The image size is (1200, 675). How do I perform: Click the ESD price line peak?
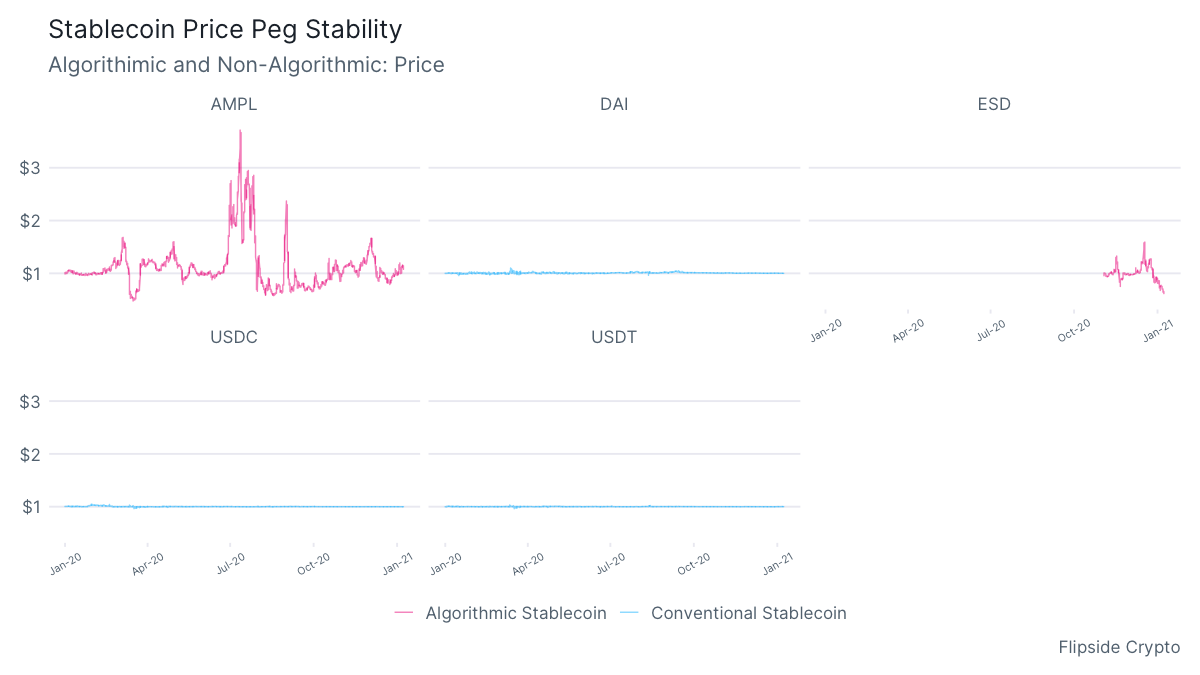tap(1144, 243)
